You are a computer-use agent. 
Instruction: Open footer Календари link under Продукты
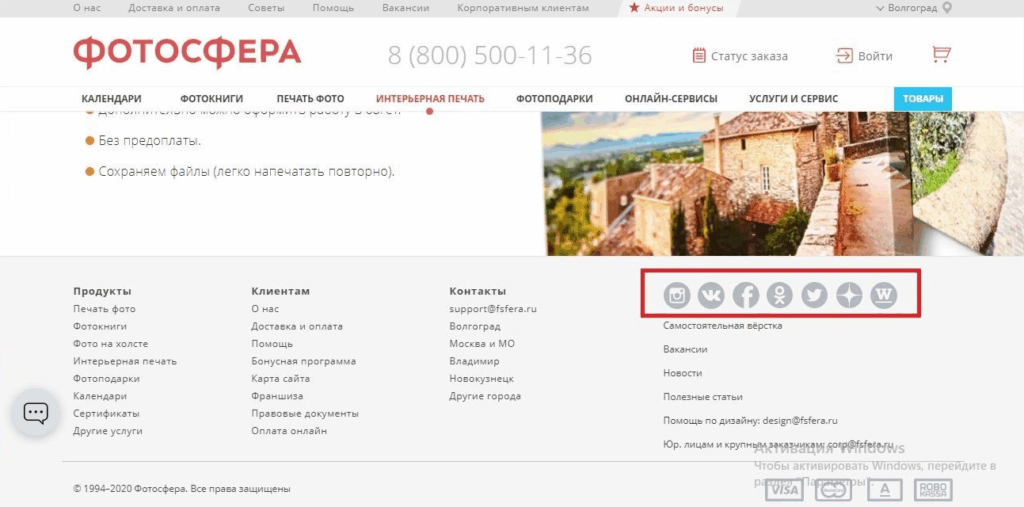tap(100, 396)
